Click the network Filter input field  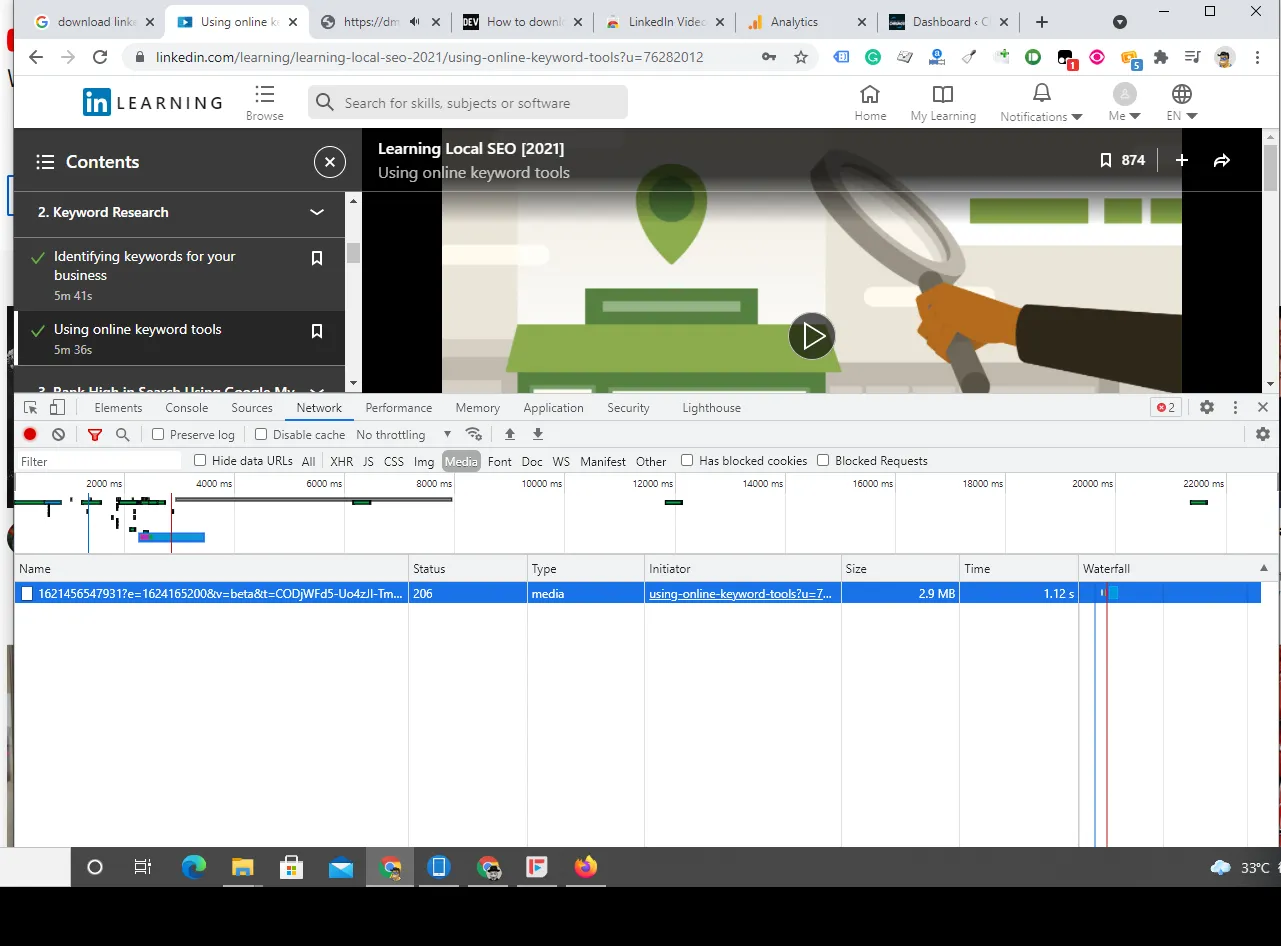pos(99,461)
